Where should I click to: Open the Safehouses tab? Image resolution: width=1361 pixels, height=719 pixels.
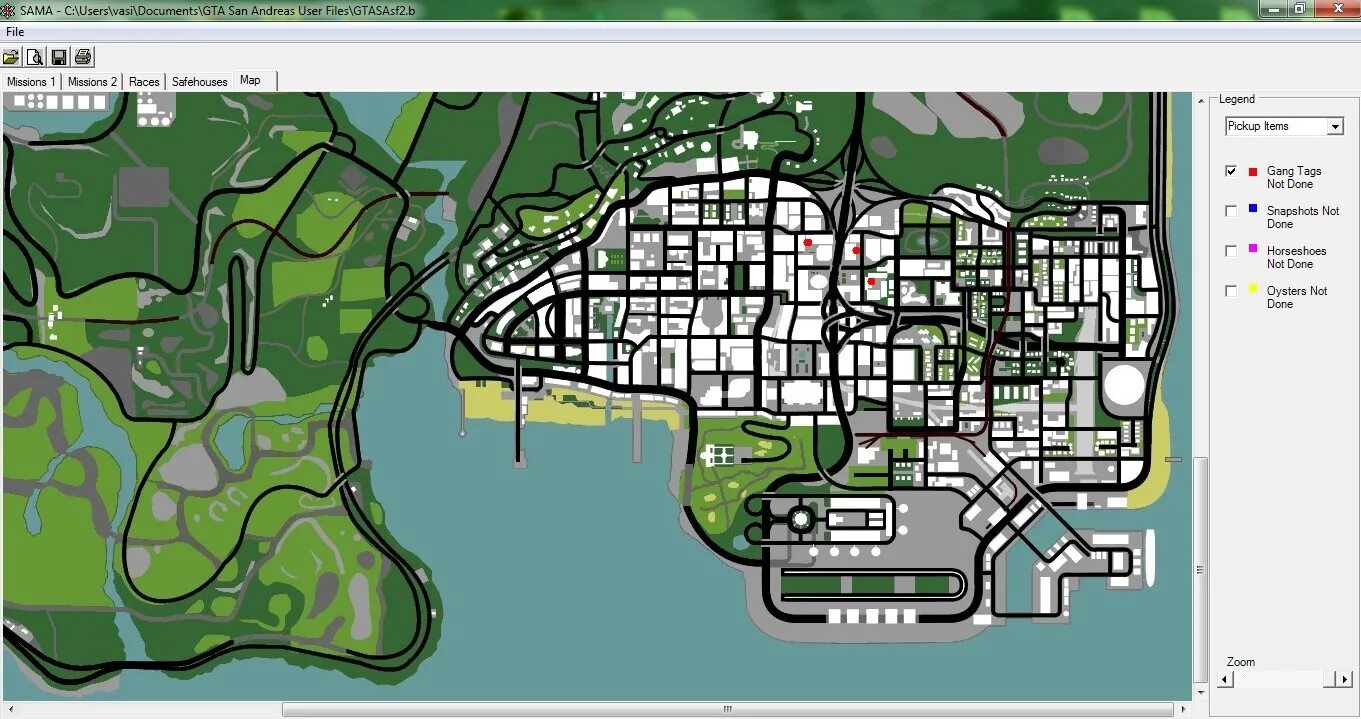click(200, 82)
